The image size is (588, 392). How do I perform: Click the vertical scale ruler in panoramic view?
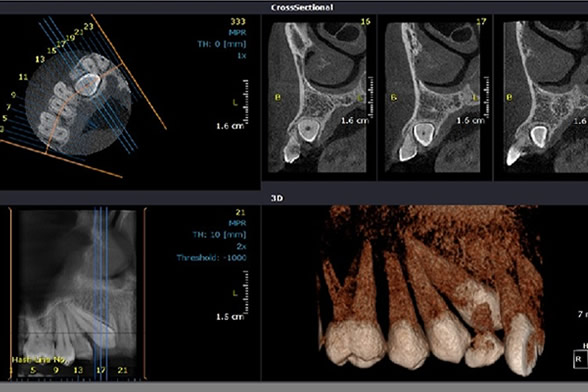pyautogui.click(x=246, y=292)
